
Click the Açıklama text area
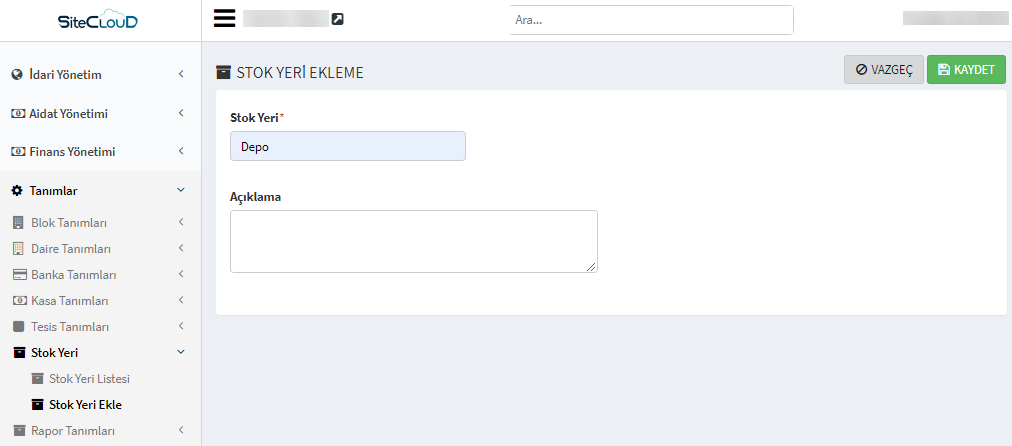[414, 241]
